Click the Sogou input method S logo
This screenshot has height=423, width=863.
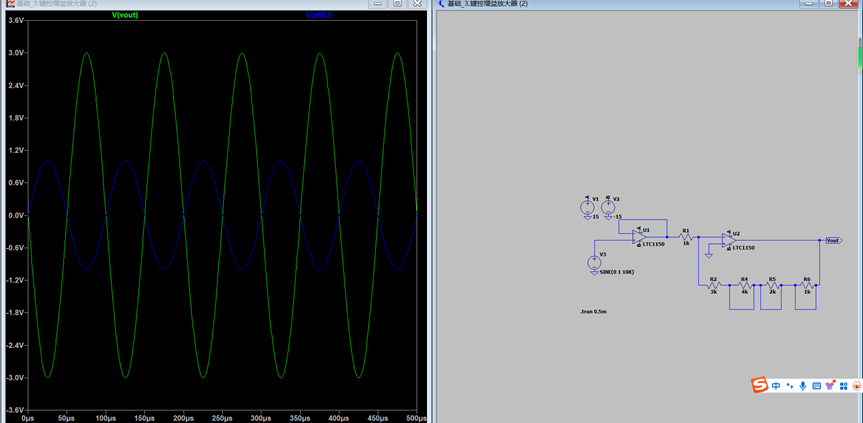761,386
